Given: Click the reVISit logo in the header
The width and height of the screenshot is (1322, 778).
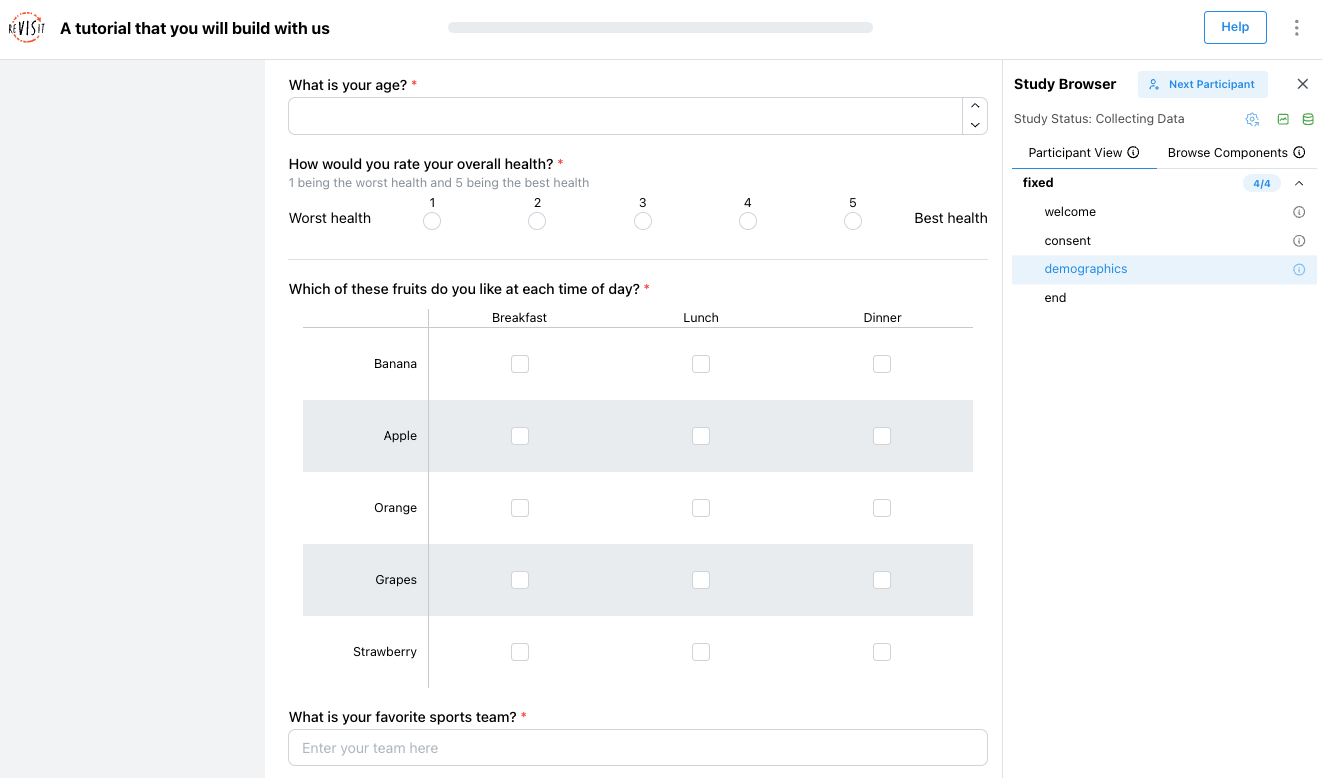Looking at the screenshot, I should click(26, 28).
